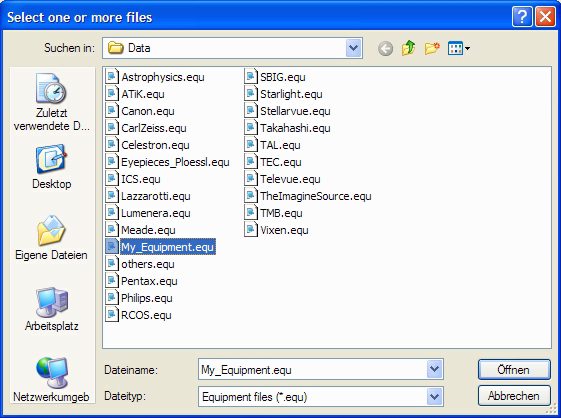Select Pentax.equ file name
This screenshot has height=418, width=561.
pos(149,281)
